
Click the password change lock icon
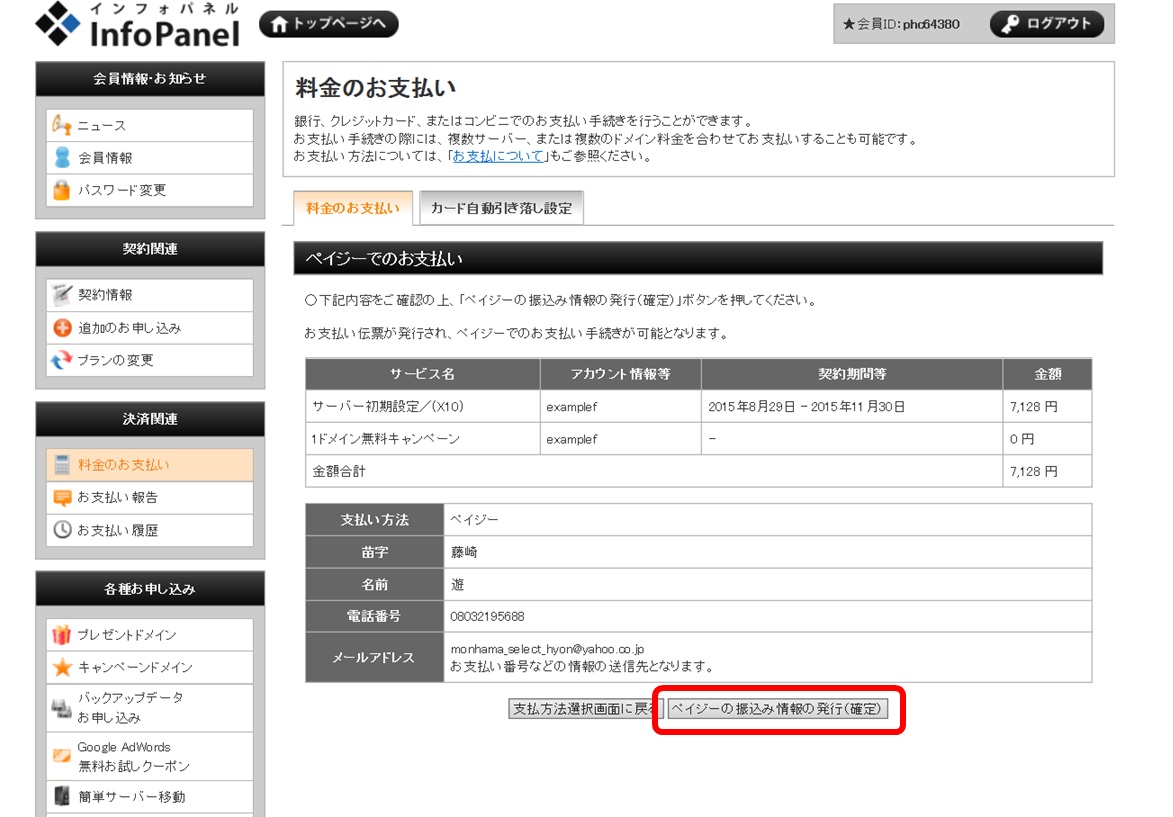pyautogui.click(x=62, y=189)
